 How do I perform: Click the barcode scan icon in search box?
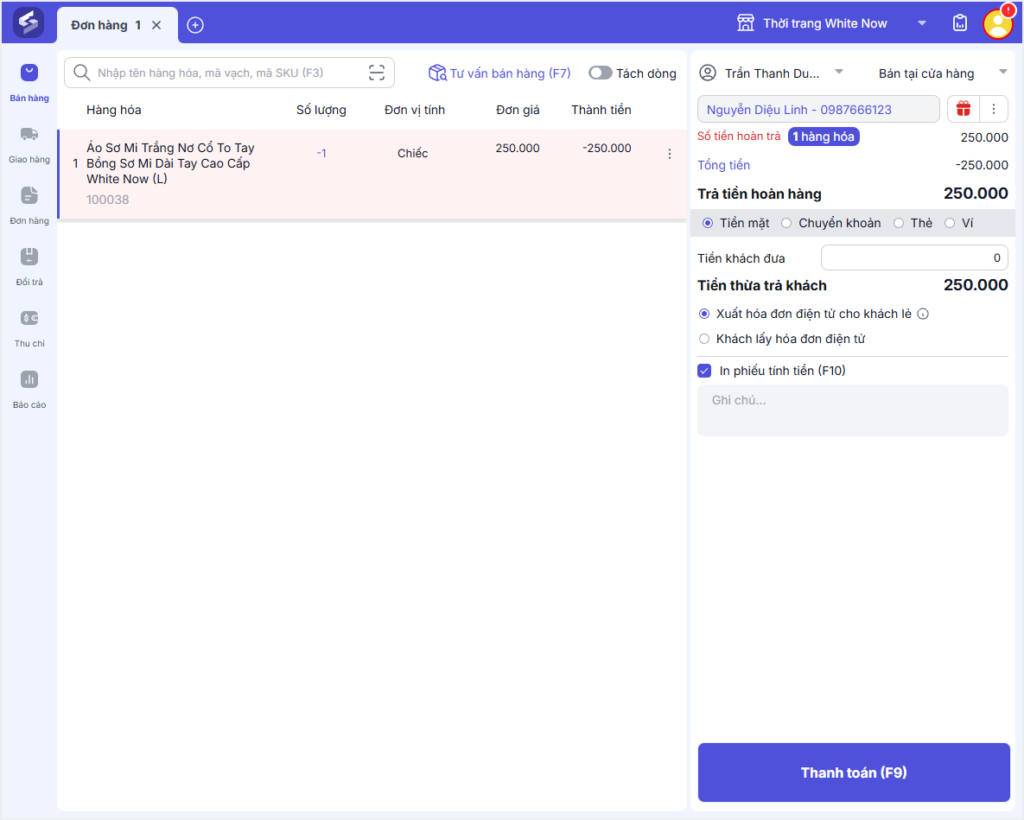[377, 72]
